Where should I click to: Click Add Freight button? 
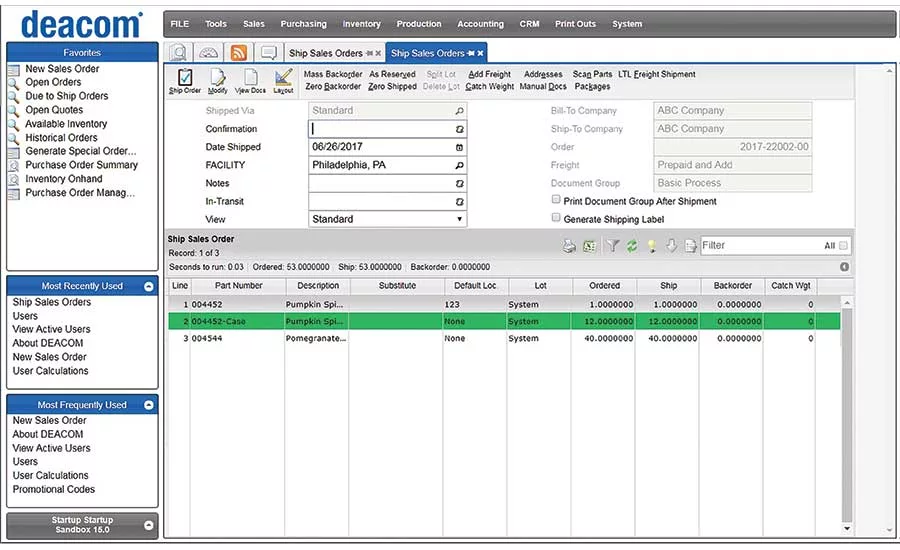[x=490, y=75]
